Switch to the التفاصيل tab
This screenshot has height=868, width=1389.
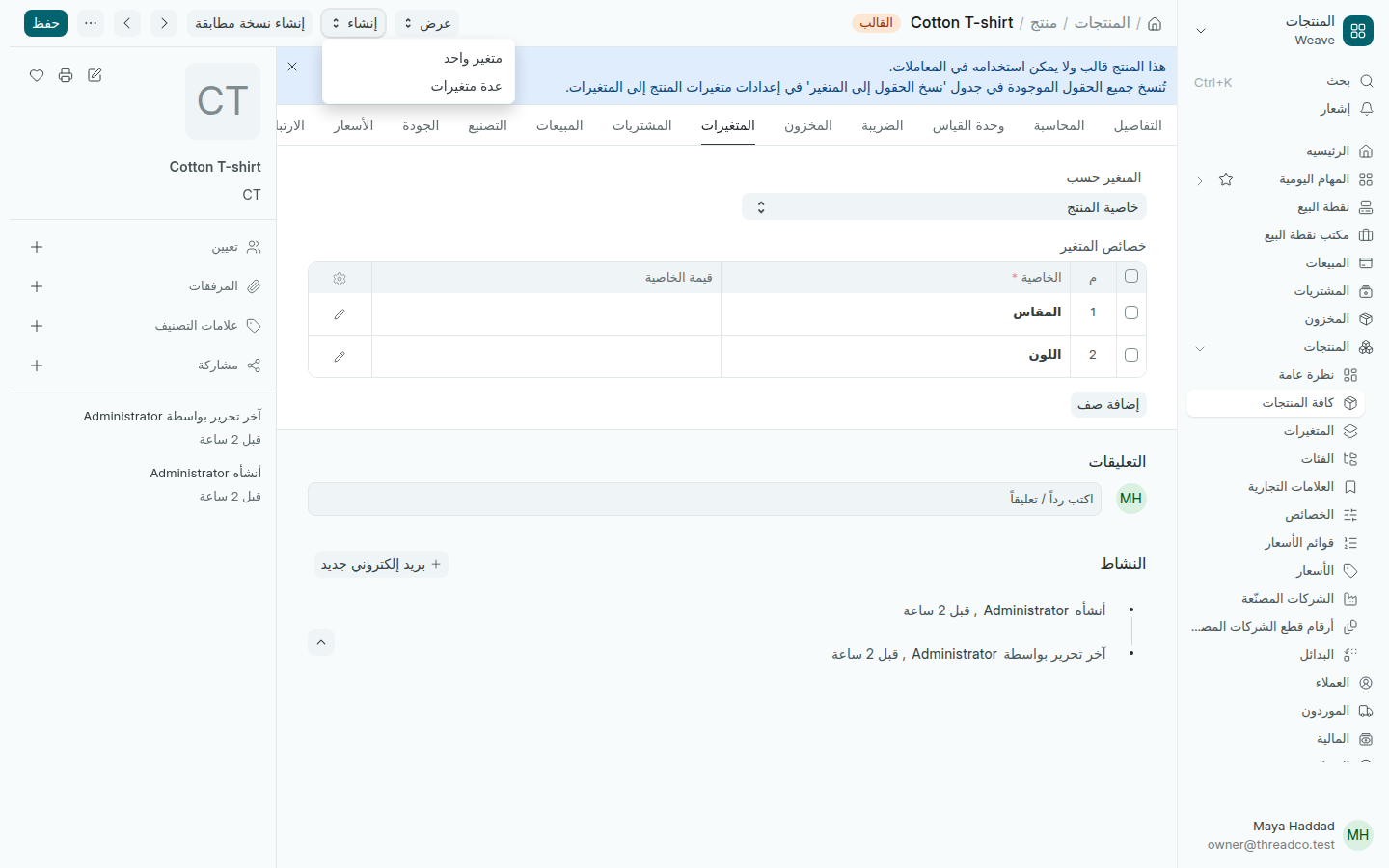pos(1138,125)
